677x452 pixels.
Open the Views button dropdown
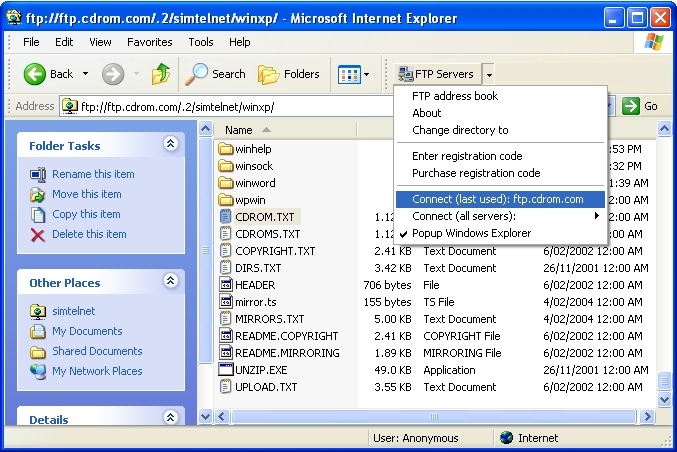click(x=353, y=74)
